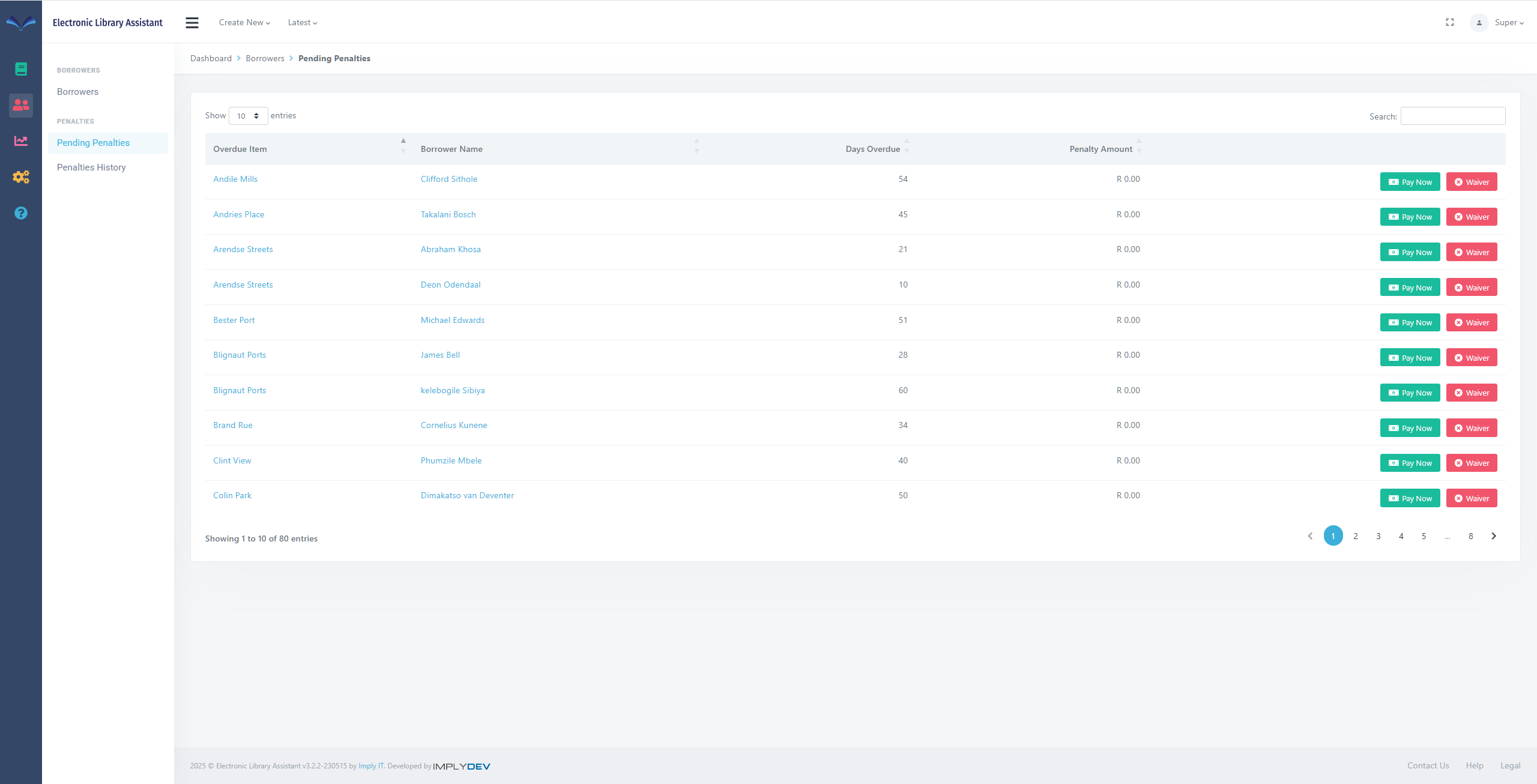The height and width of the screenshot is (784, 1537).
Task: Open the green book catalog icon in sidebar
Action: click(21, 68)
